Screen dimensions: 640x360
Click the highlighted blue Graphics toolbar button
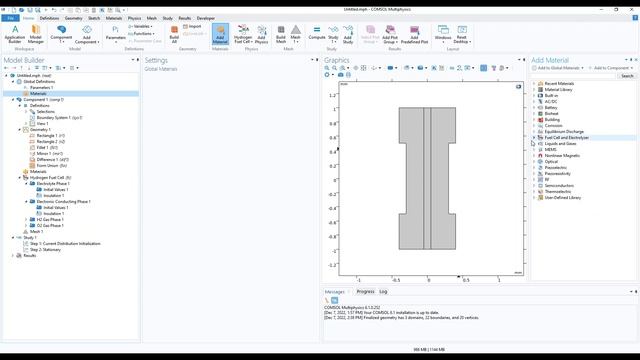[483, 68]
